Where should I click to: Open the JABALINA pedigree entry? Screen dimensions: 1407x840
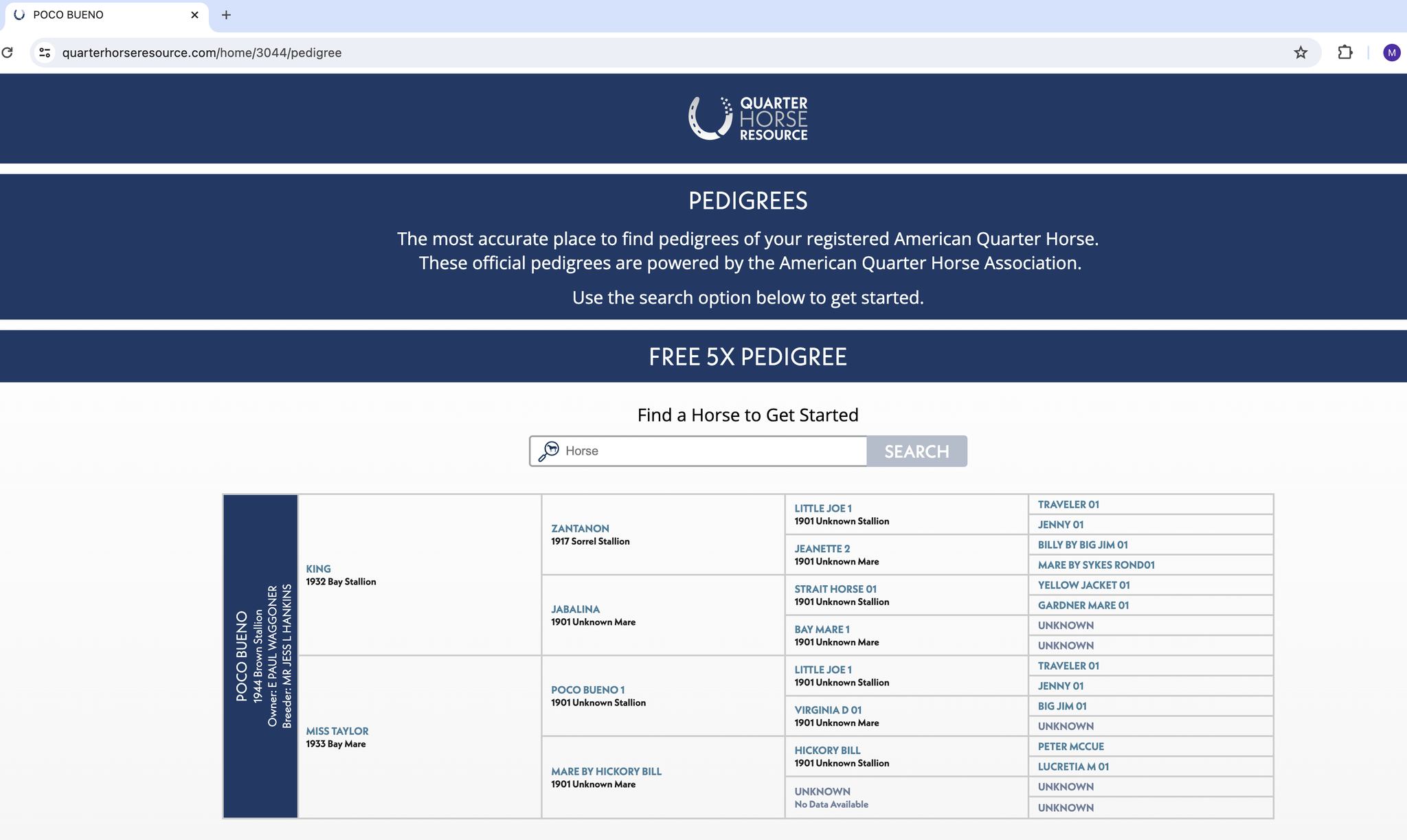coord(575,609)
